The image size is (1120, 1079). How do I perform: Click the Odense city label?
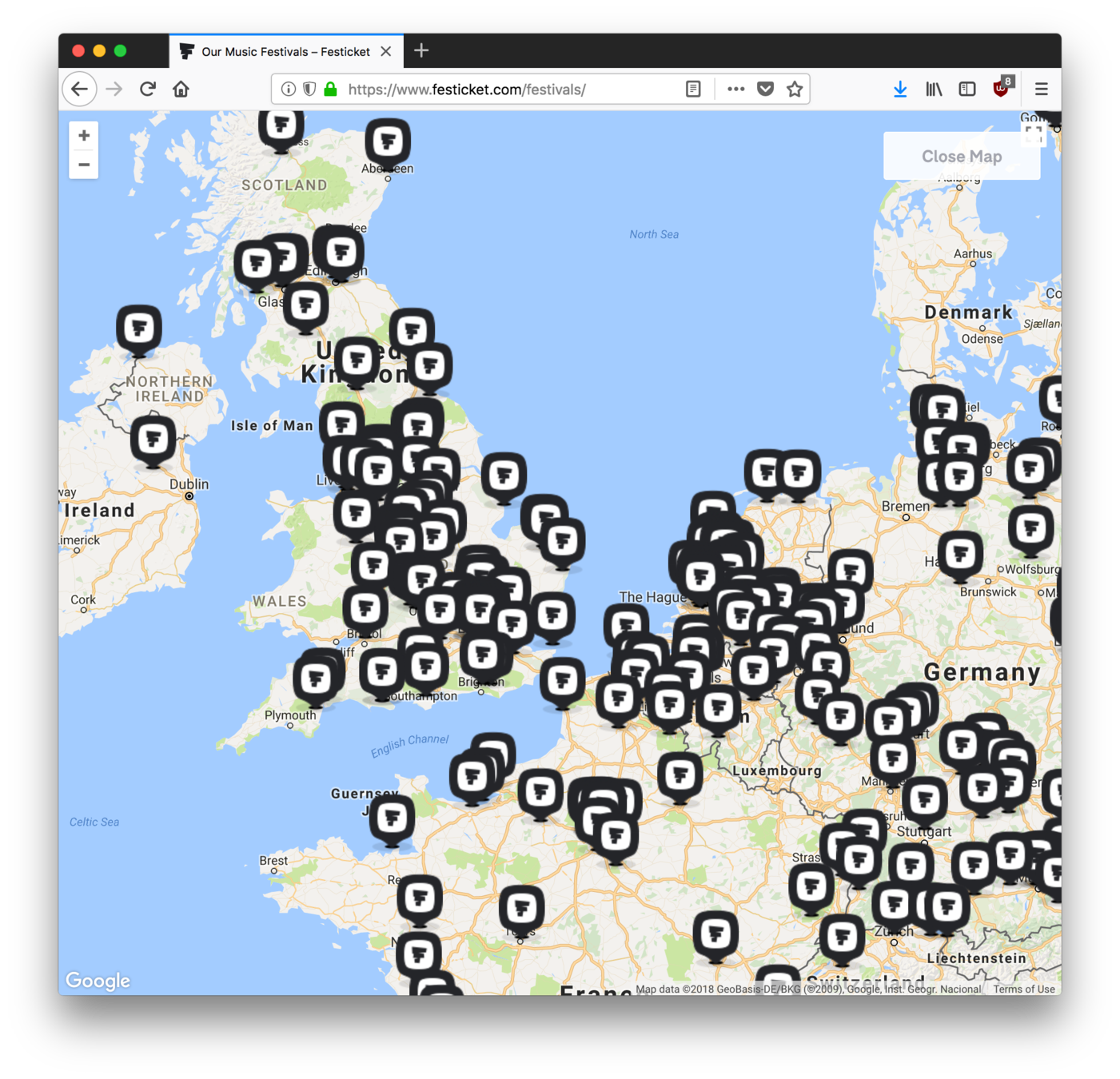point(982,339)
